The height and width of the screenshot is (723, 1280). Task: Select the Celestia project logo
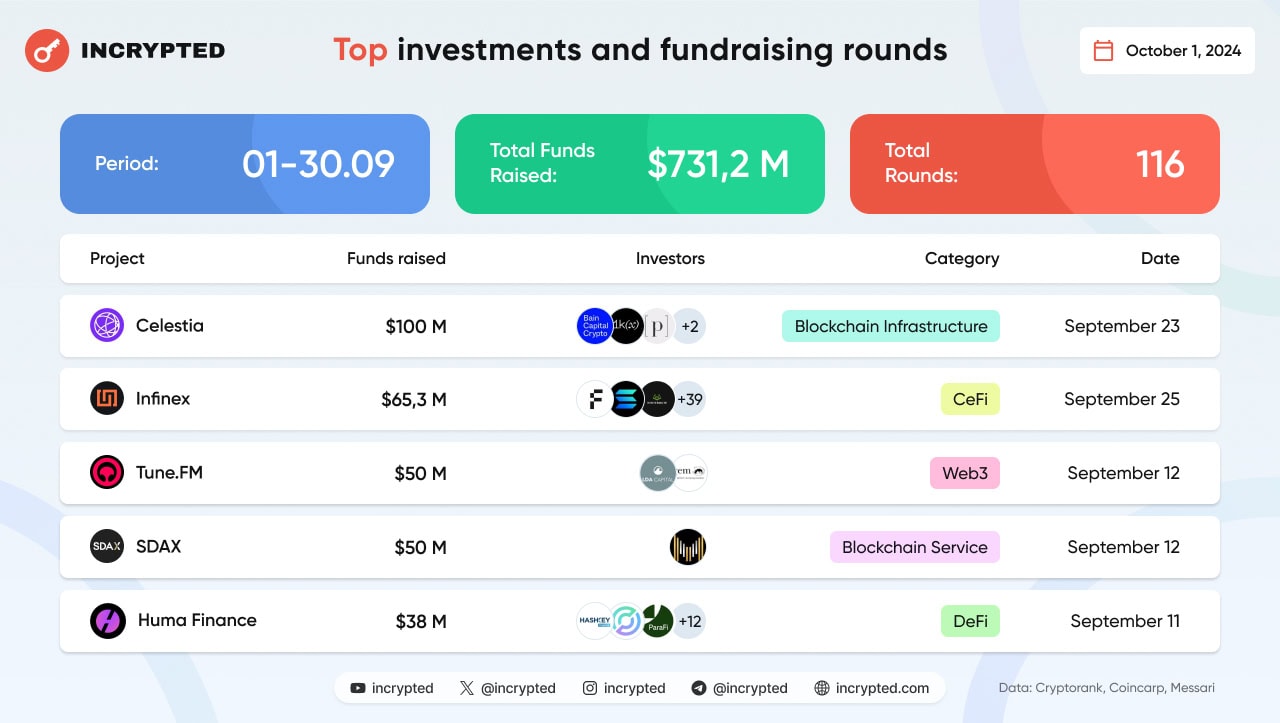[107, 326]
